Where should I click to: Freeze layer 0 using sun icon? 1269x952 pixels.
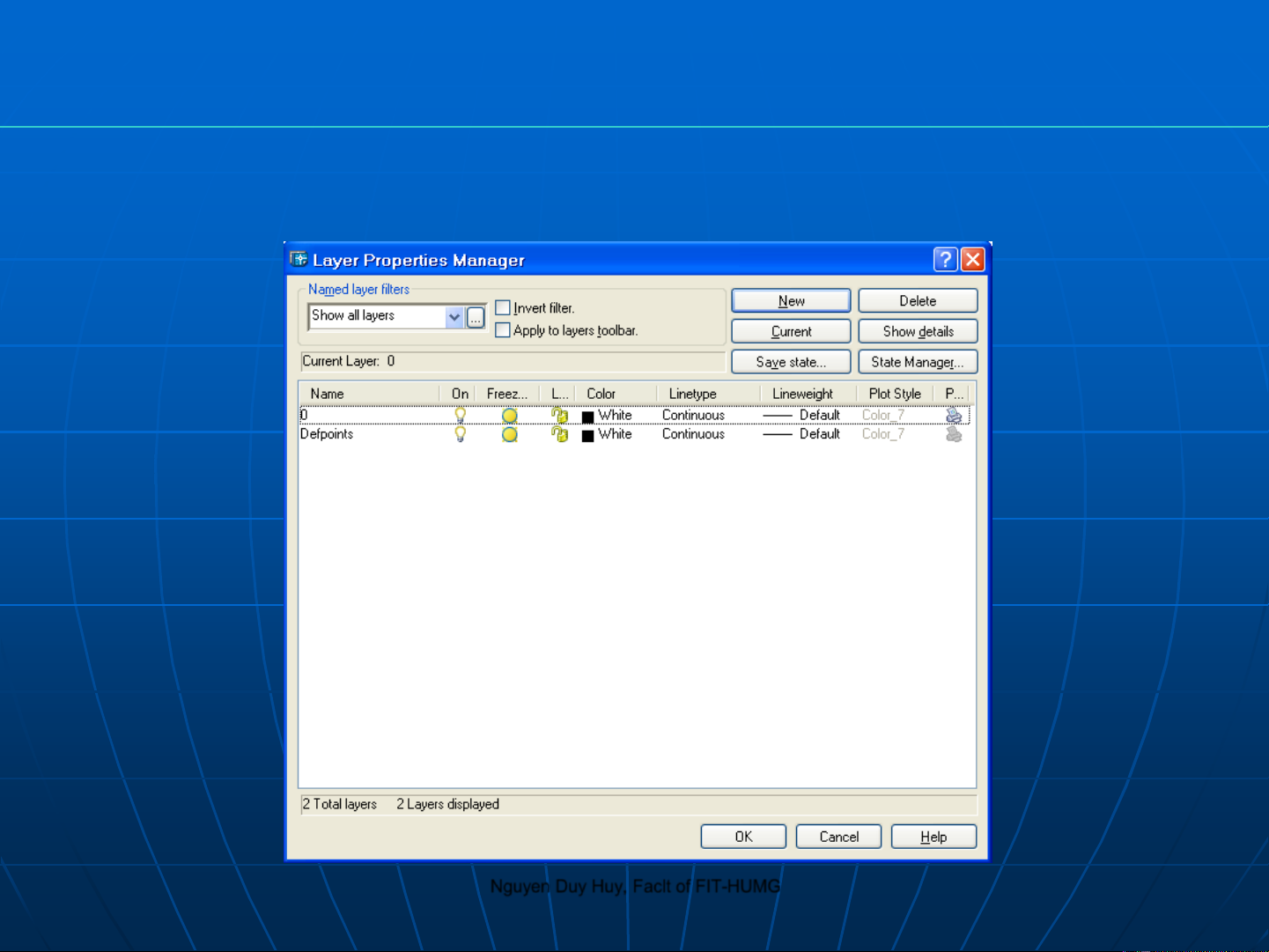click(509, 416)
